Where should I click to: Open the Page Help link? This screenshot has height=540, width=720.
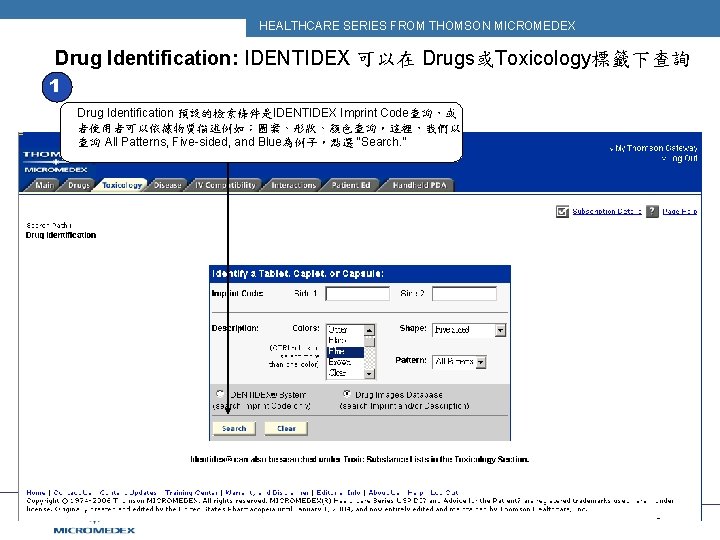click(x=680, y=211)
